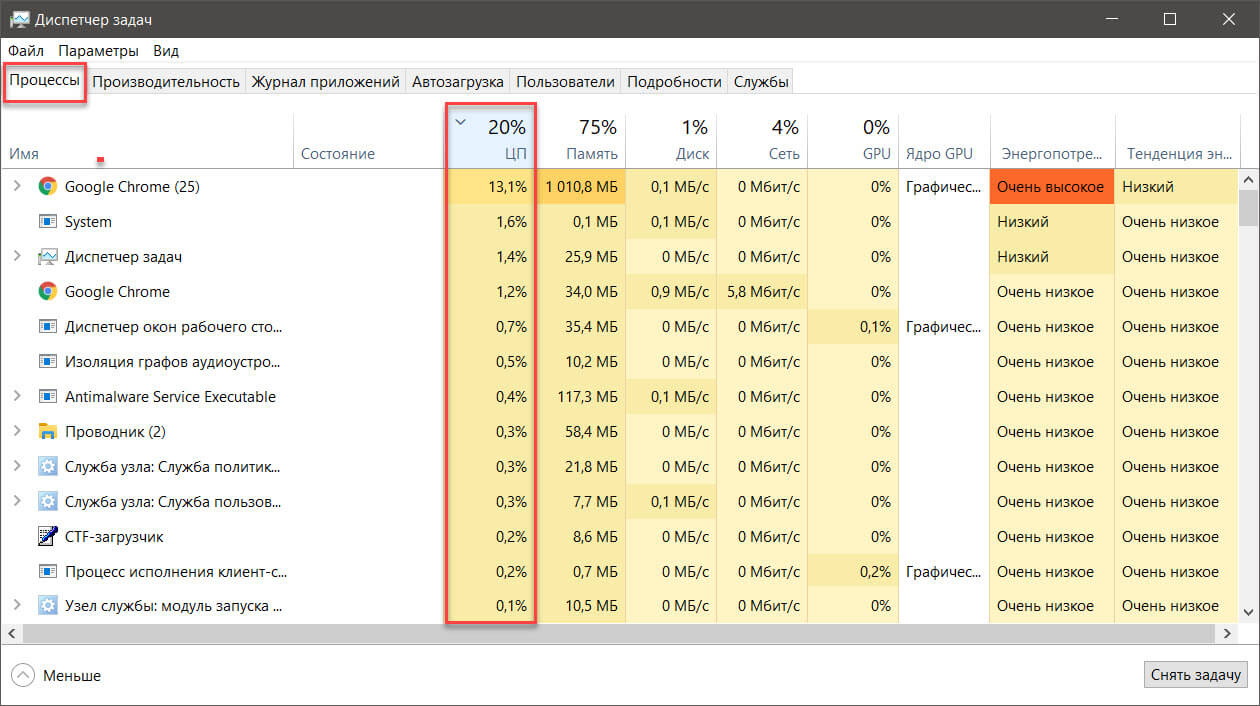Image resolution: width=1260 pixels, height=706 pixels.
Task: Click the Проводник (2) folder icon
Action: tap(47, 432)
